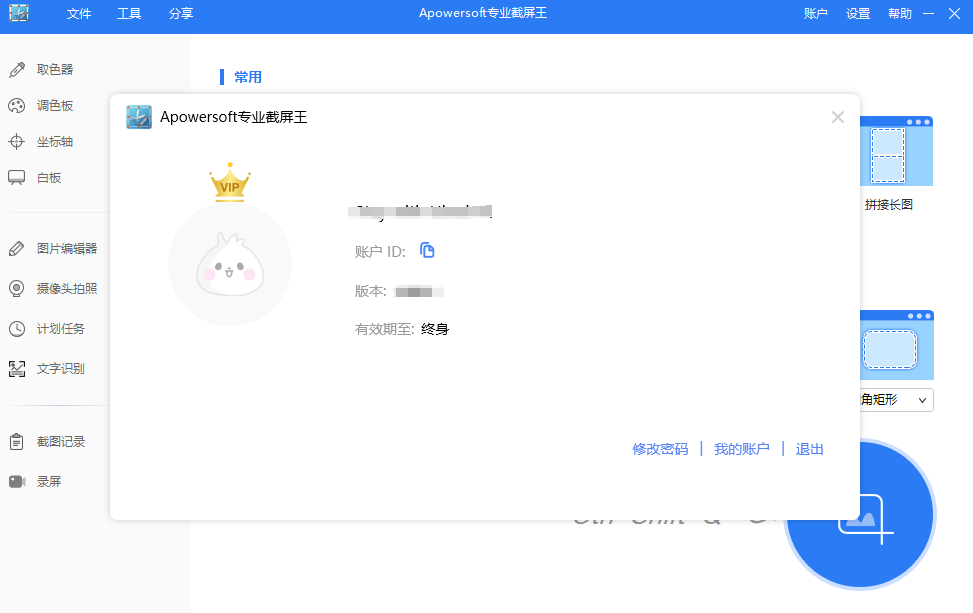
Task: Close the account info dialog
Action: [838, 117]
